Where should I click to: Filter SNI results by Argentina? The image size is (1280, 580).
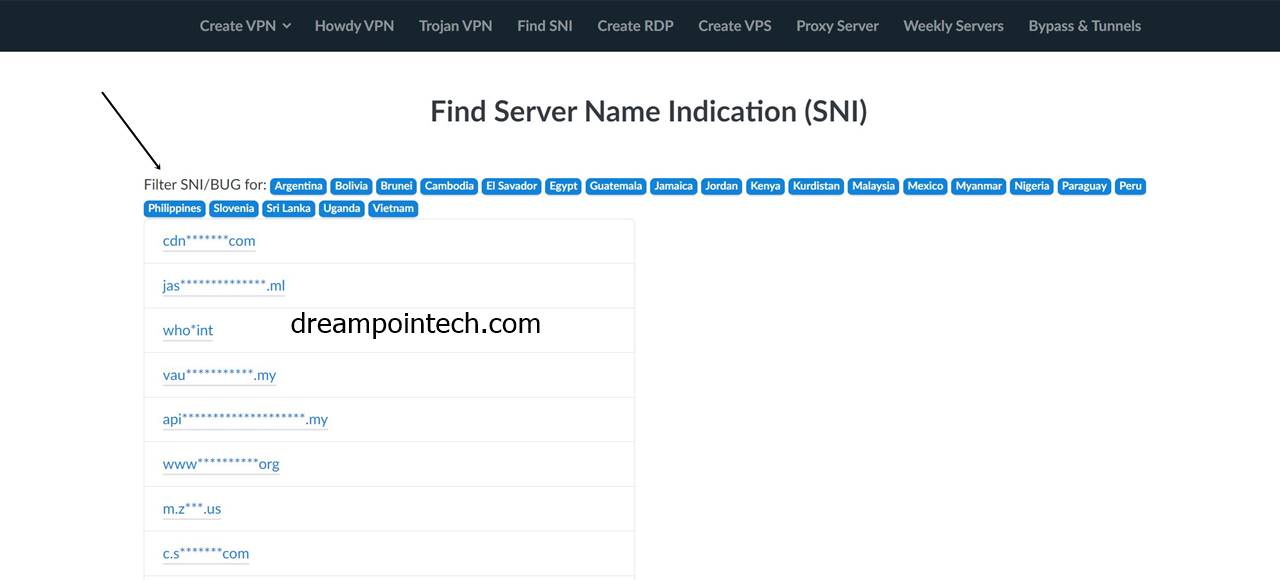(x=298, y=186)
